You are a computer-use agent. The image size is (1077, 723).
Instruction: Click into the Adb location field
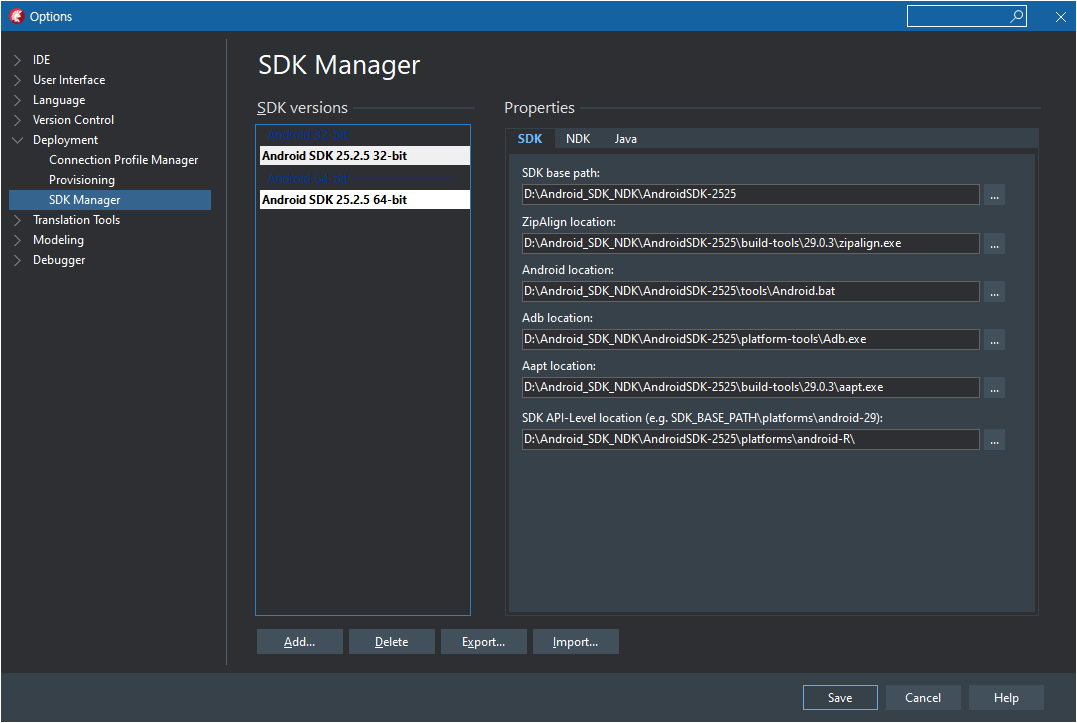click(x=751, y=339)
